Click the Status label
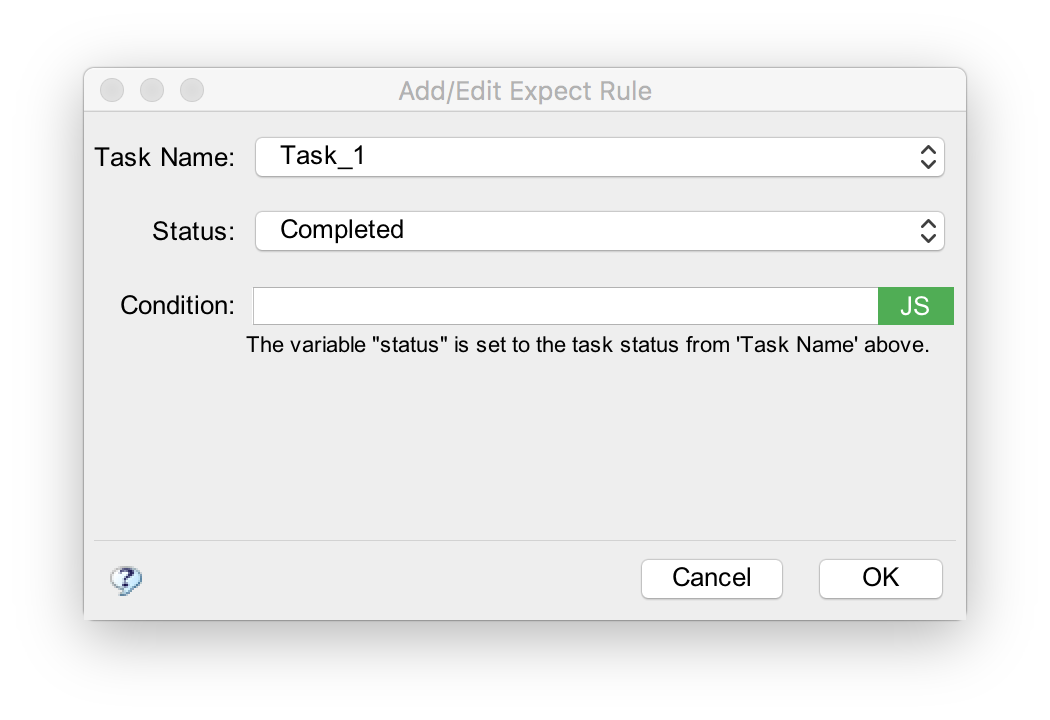 click(x=193, y=231)
